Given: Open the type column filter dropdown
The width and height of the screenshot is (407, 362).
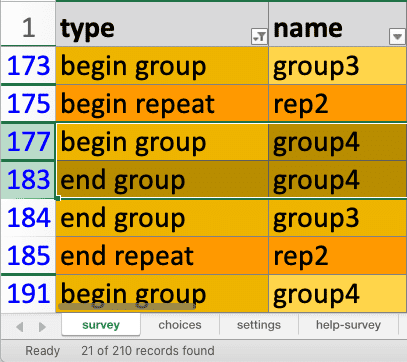Looking at the screenshot, I should click(x=259, y=36).
